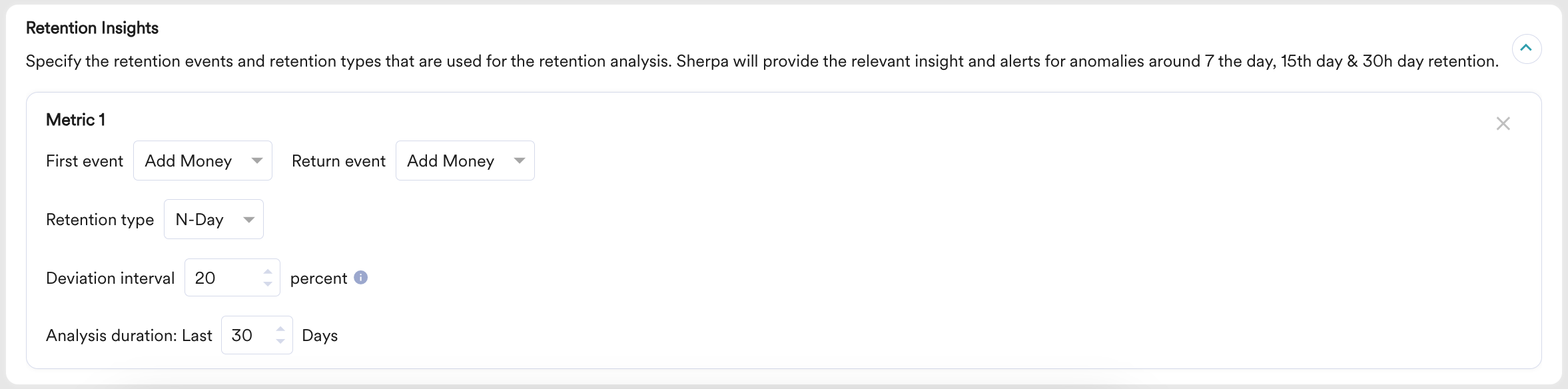The image size is (1568, 389).
Task: Click the First event label
Action: coord(85,161)
